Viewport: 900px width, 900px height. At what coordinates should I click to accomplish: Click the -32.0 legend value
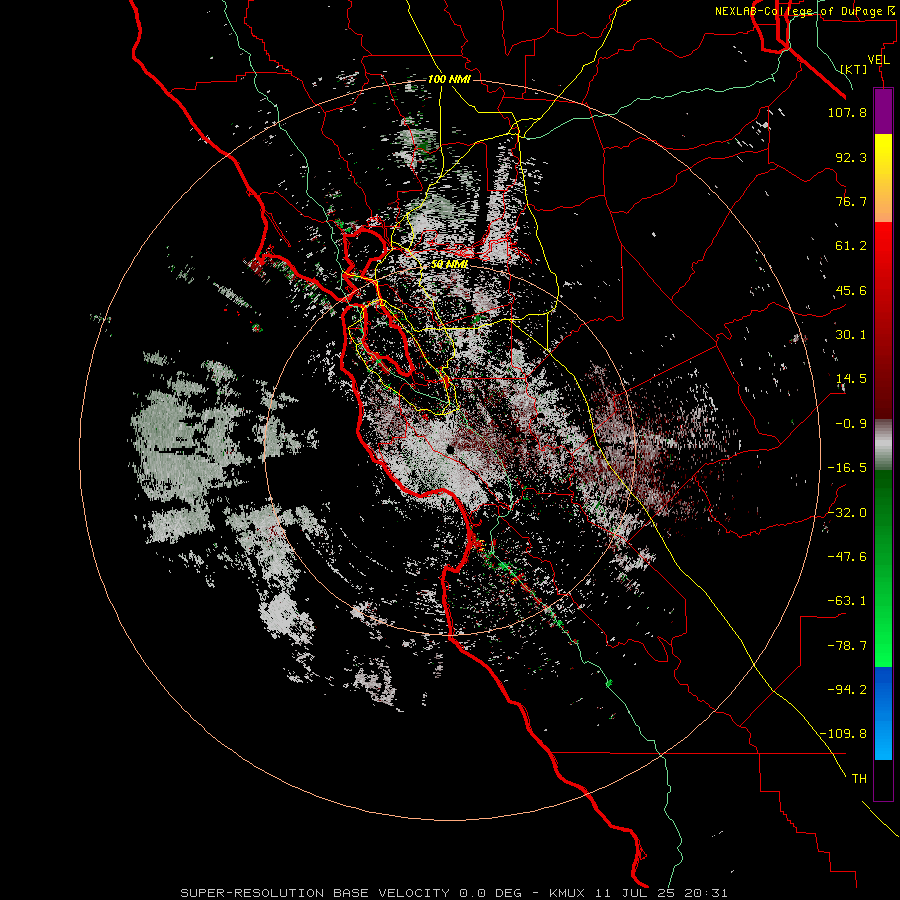pos(847,513)
